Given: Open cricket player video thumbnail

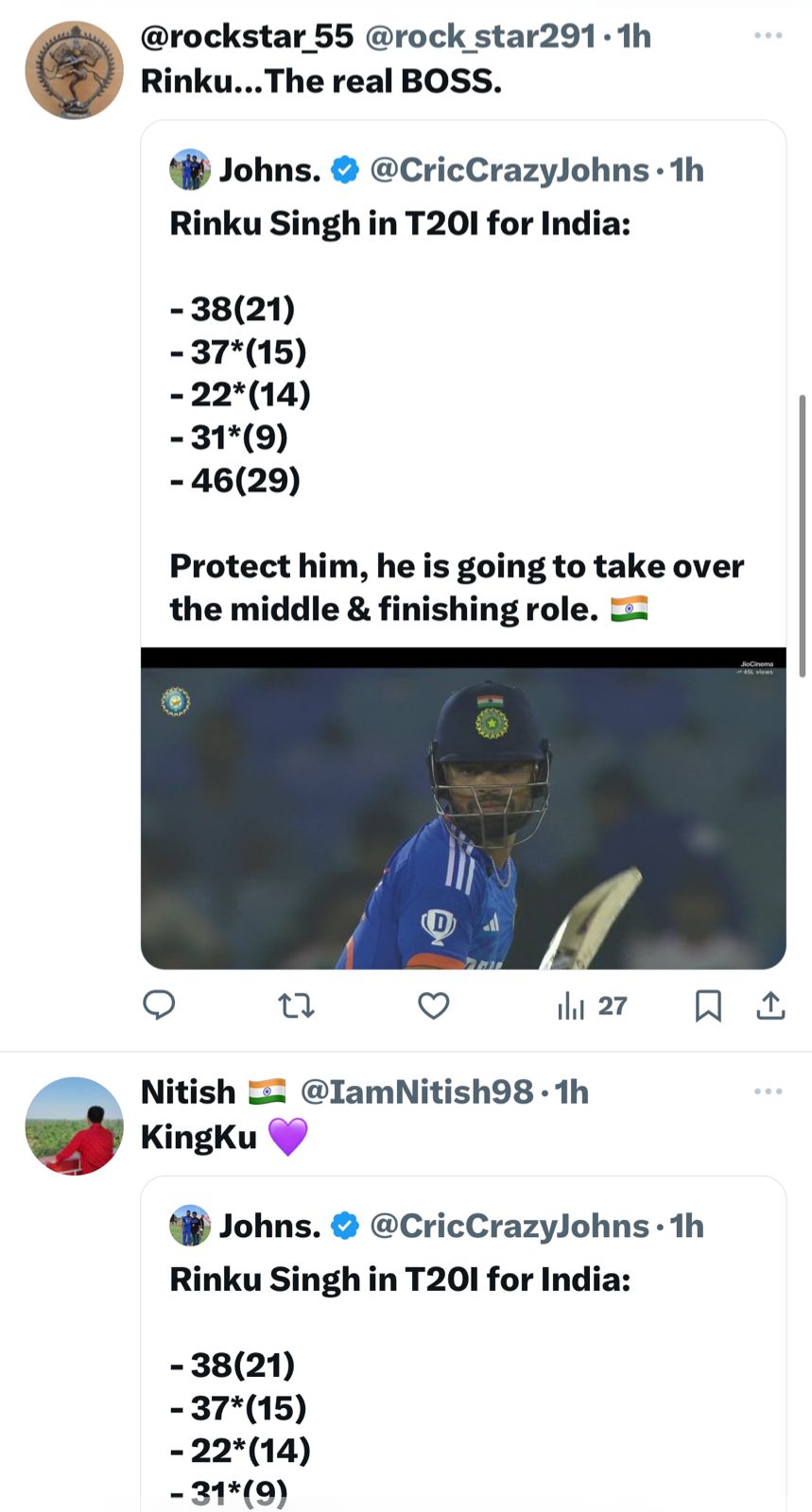Looking at the screenshot, I should [463, 808].
